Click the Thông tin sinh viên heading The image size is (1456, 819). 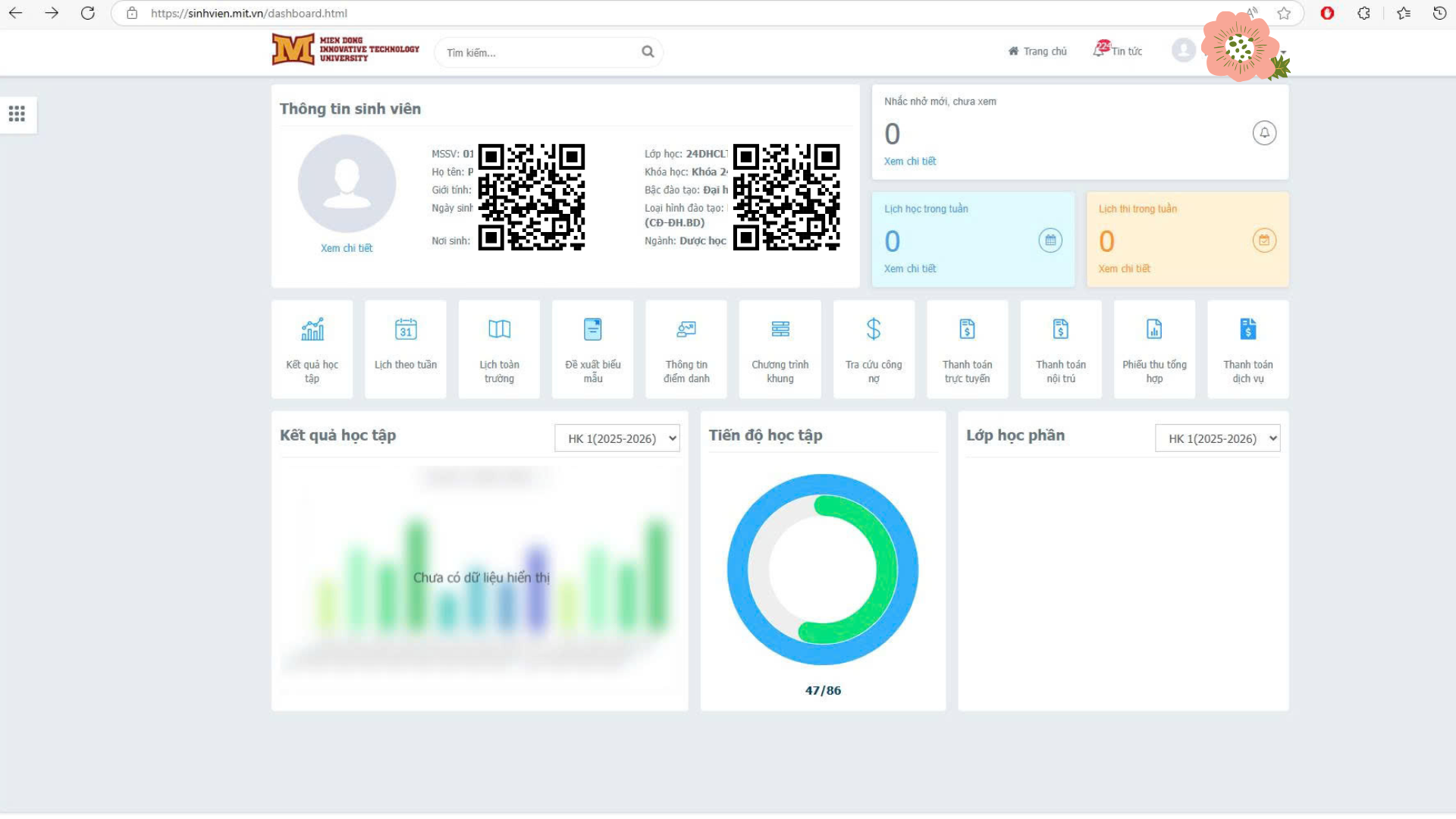[350, 108]
